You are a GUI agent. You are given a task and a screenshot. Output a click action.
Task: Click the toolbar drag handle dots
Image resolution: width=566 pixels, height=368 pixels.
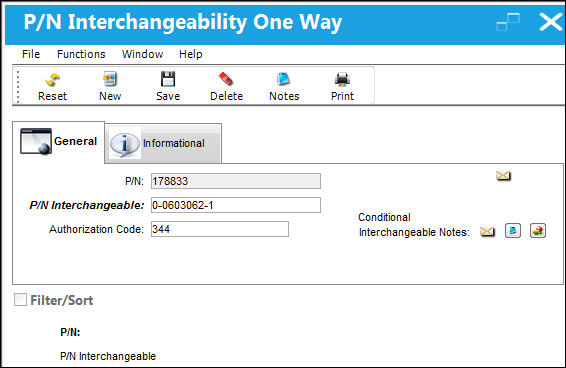18,87
